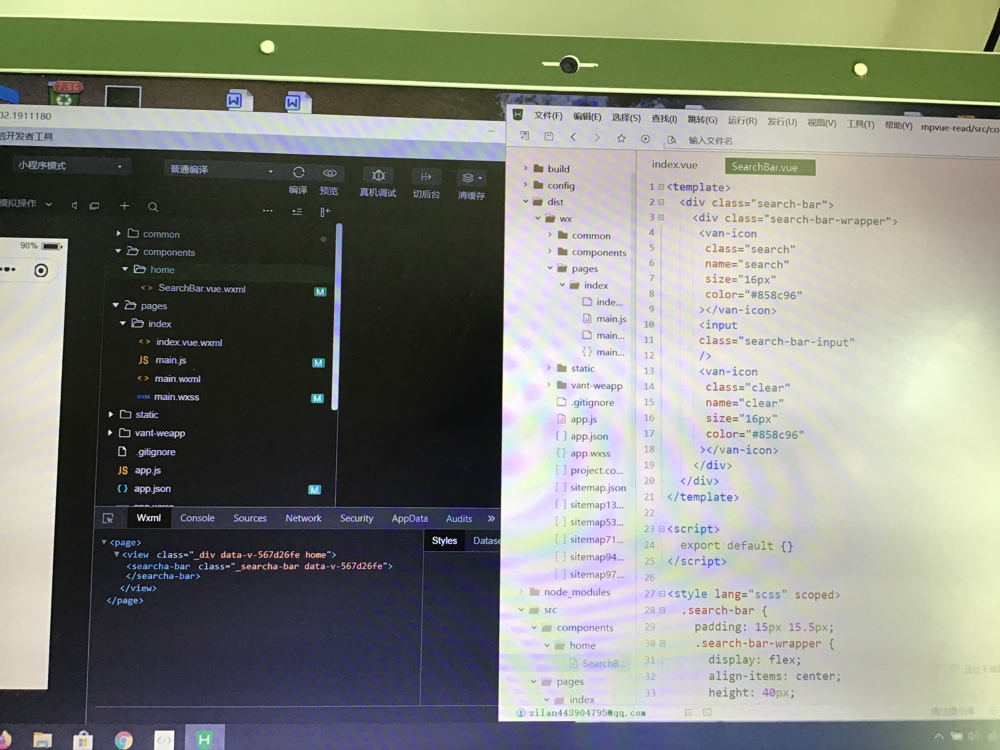Click HBuilderX new file toolbar icon
The image size is (1000, 750).
coord(524,135)
